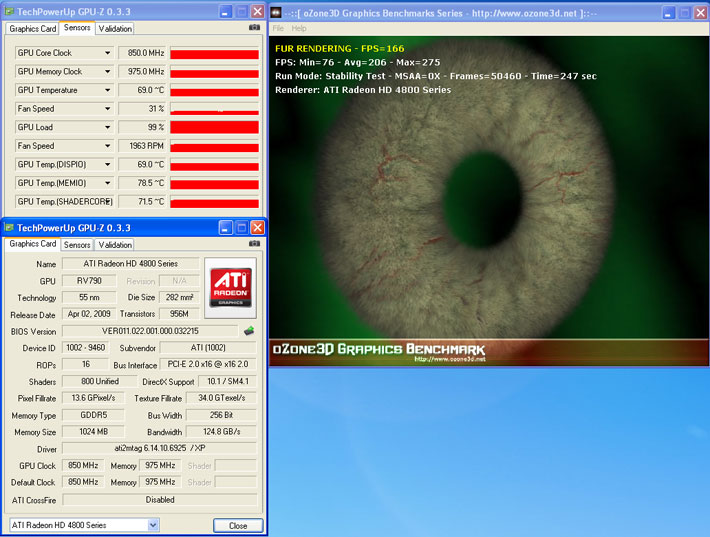Click the 78.5 °C MEMIO temperature value
The height and width of the screenshot is (537, 710).
(x=142, y=183)
